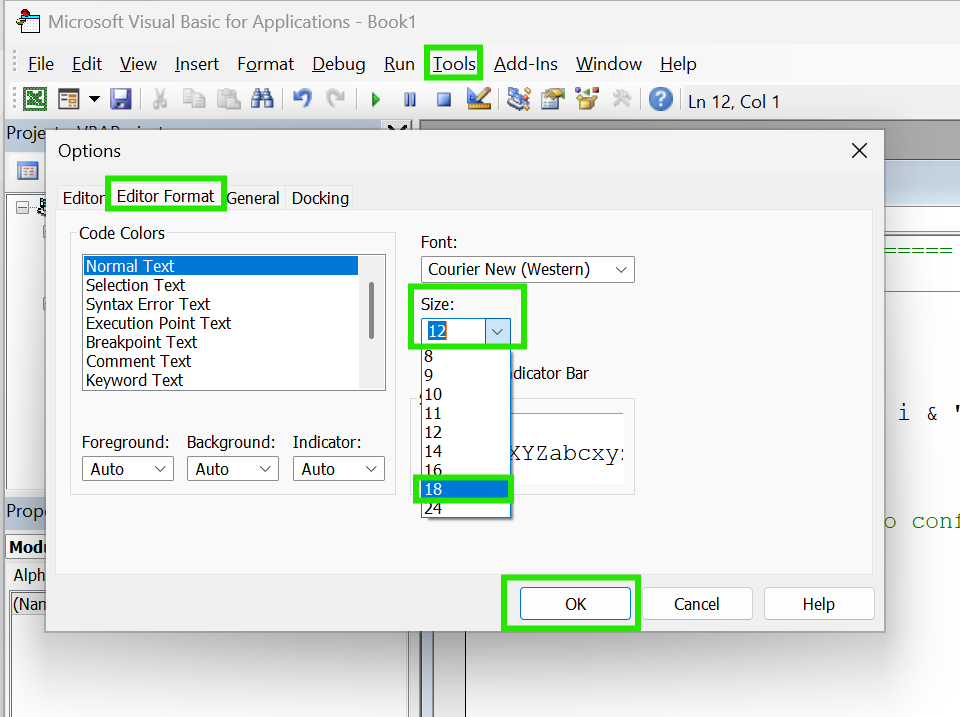The width and height of the screenshot is (960, 717).
Task: Open the Help question mark icon
Action: (661, 100)
